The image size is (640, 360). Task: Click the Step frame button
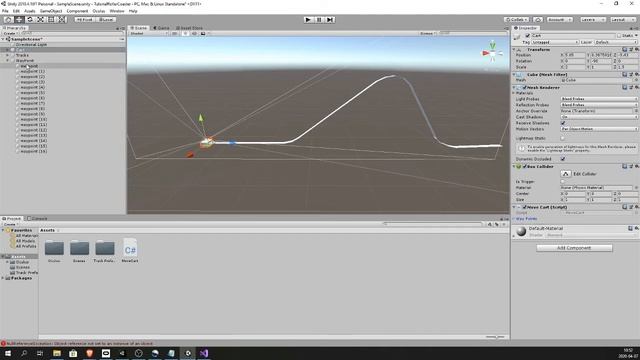[330, 20]
